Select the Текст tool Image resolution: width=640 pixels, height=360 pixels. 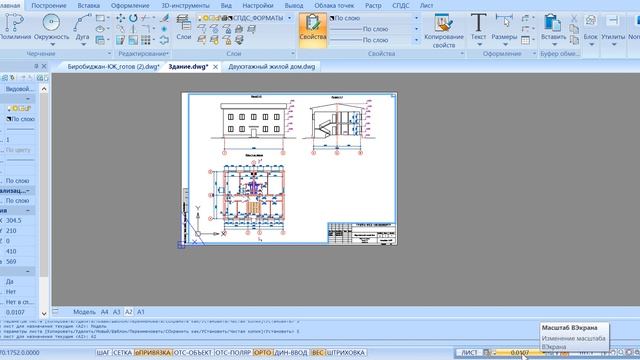point(478,27)
